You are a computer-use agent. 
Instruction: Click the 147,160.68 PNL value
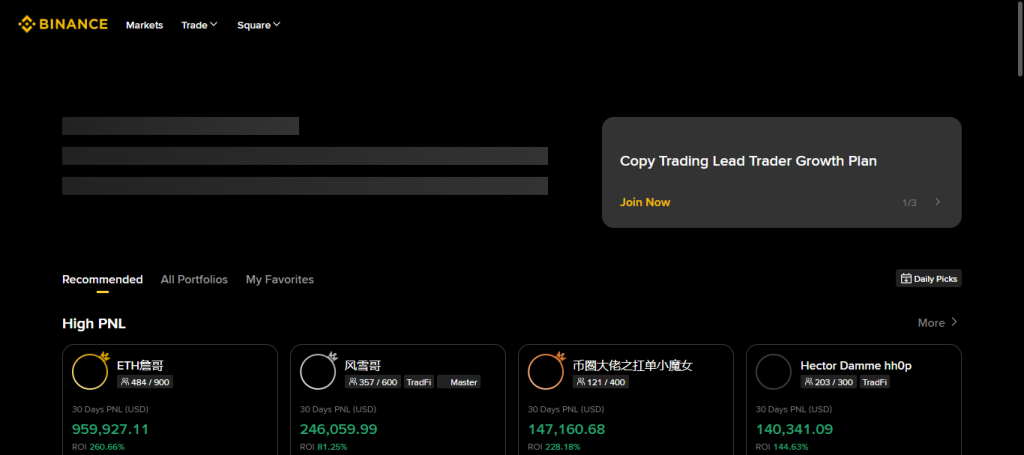pyautogui.click(x=566, y=430)
